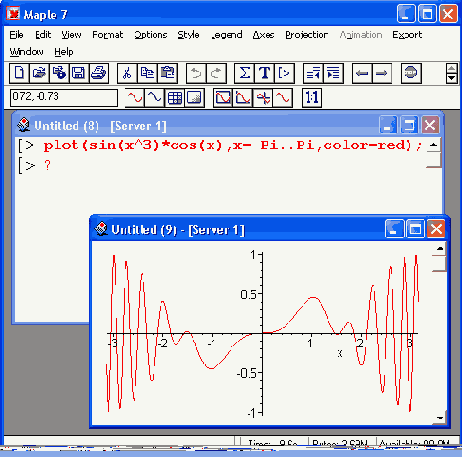Viewport: 462px width, 457px height.
Task: Click the back arrow navigation button
Action: [x=362, y=73]
